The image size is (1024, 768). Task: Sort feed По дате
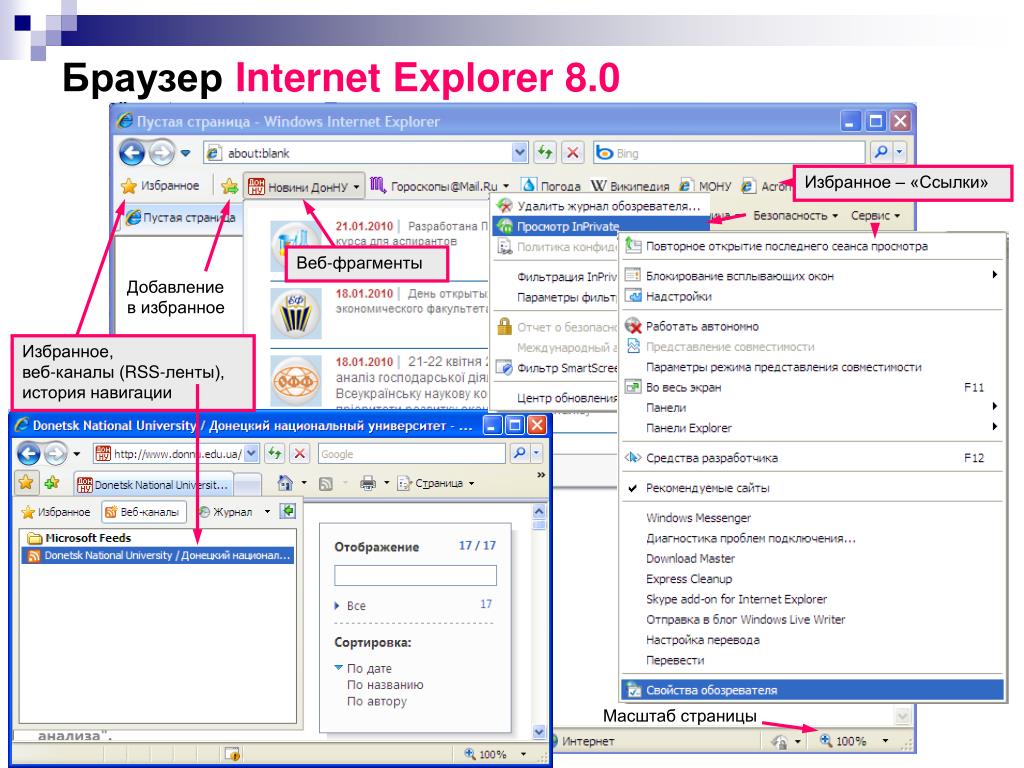[x=369, y=668]
